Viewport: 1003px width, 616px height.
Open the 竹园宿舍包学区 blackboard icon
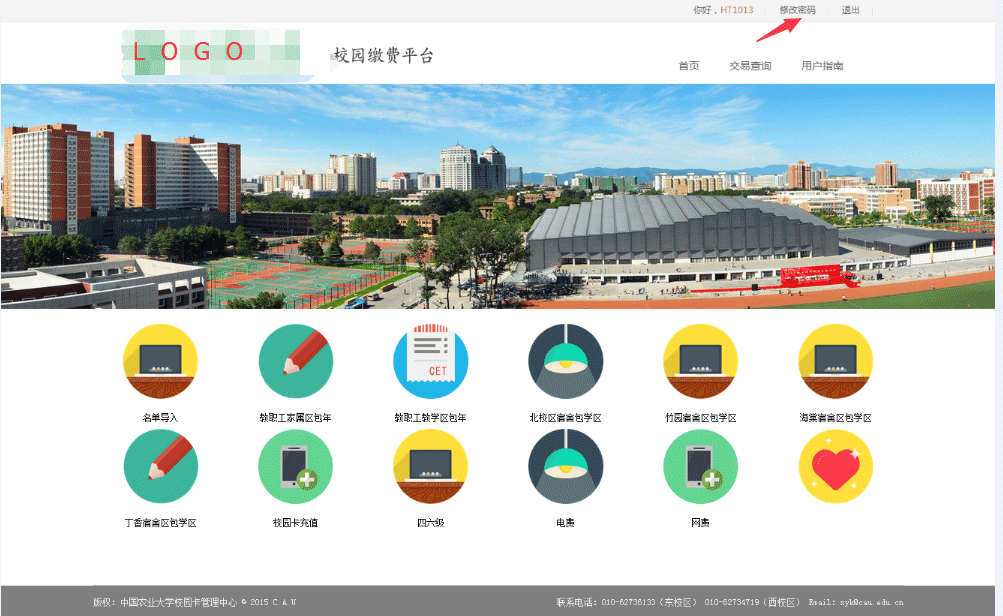click(700, 361)
